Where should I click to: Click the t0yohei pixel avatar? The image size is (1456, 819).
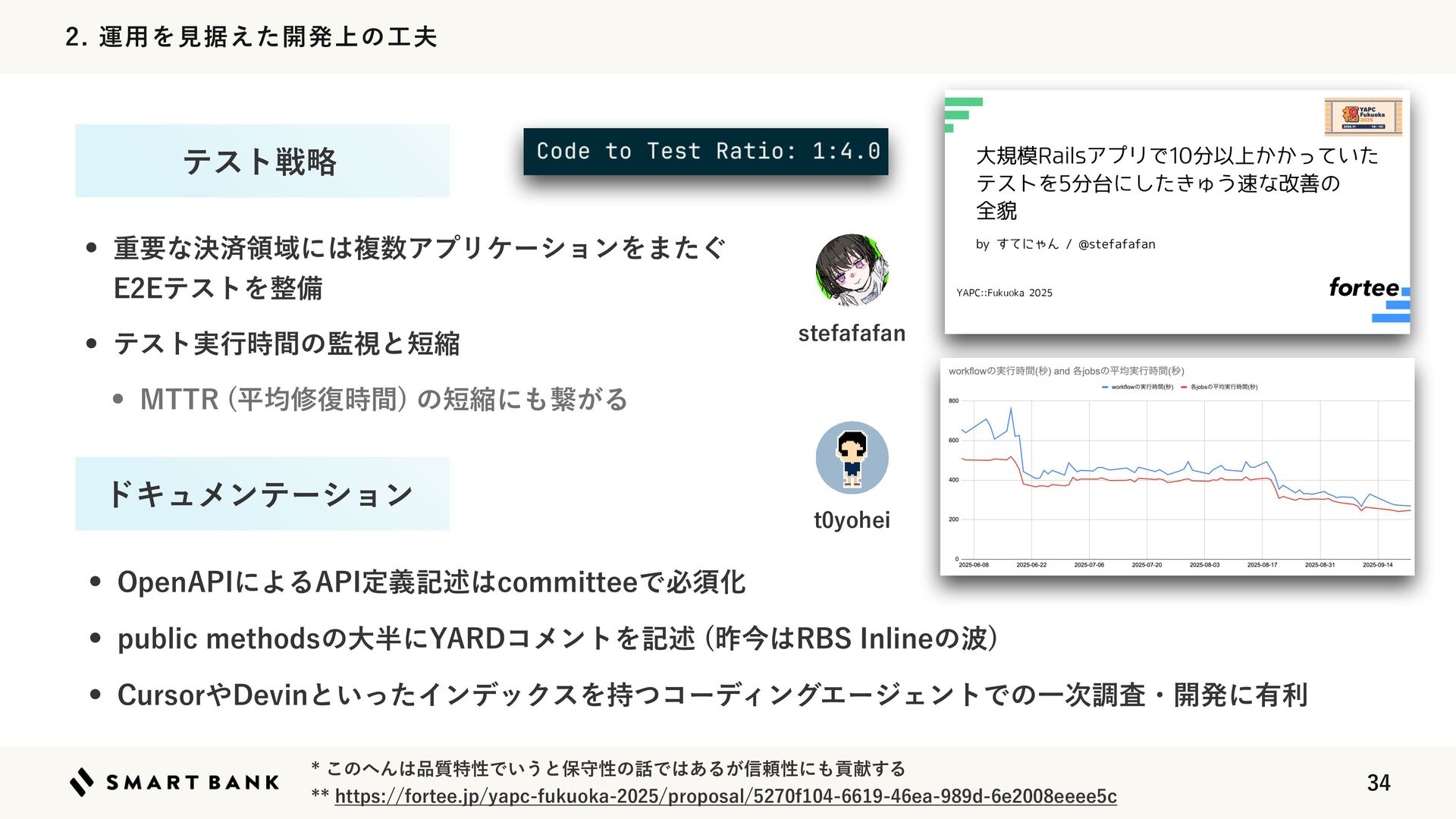[852, 457]
